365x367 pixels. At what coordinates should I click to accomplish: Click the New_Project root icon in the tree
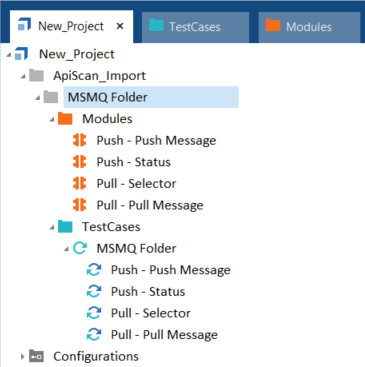(x=22, y=54)
